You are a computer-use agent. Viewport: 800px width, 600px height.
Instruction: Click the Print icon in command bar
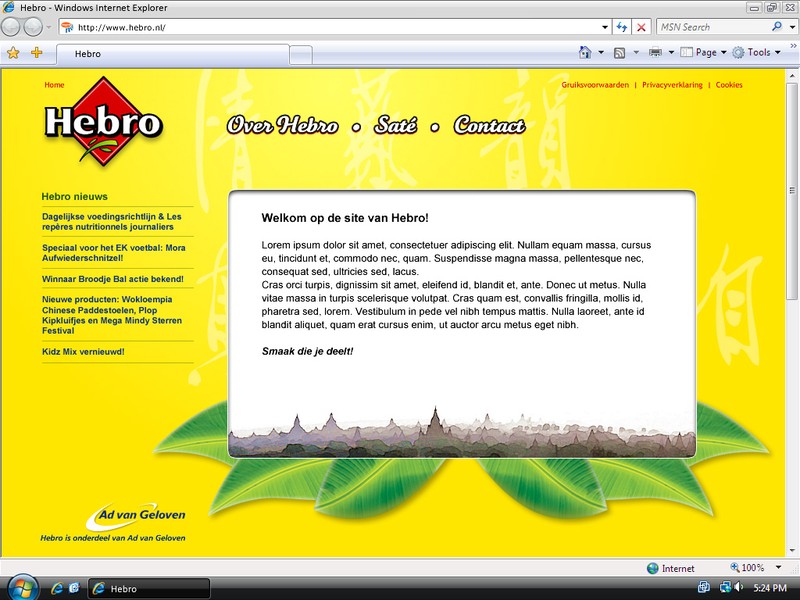(656, 52)
